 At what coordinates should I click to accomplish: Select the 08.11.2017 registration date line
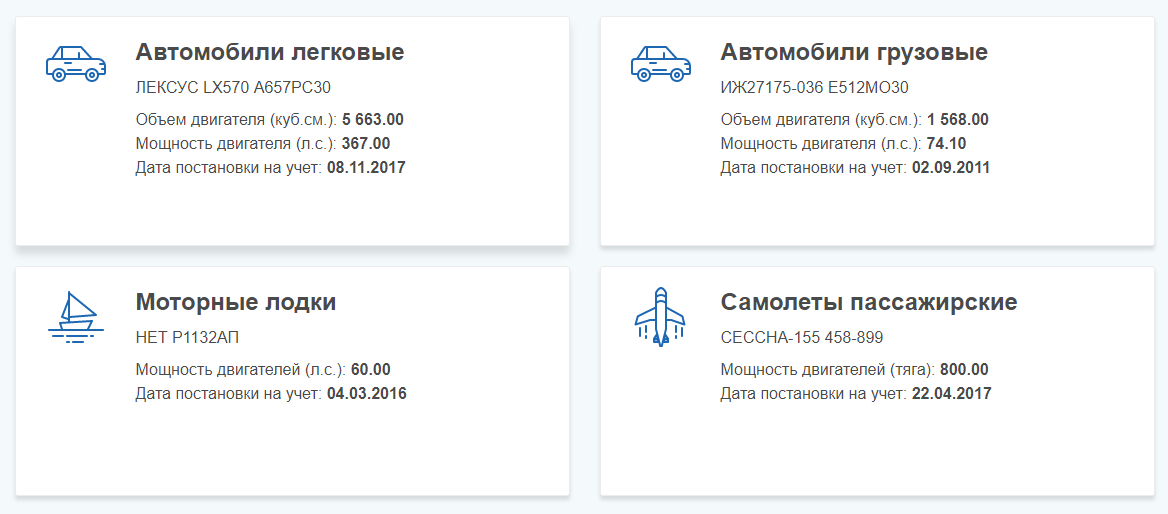[270, 167]
